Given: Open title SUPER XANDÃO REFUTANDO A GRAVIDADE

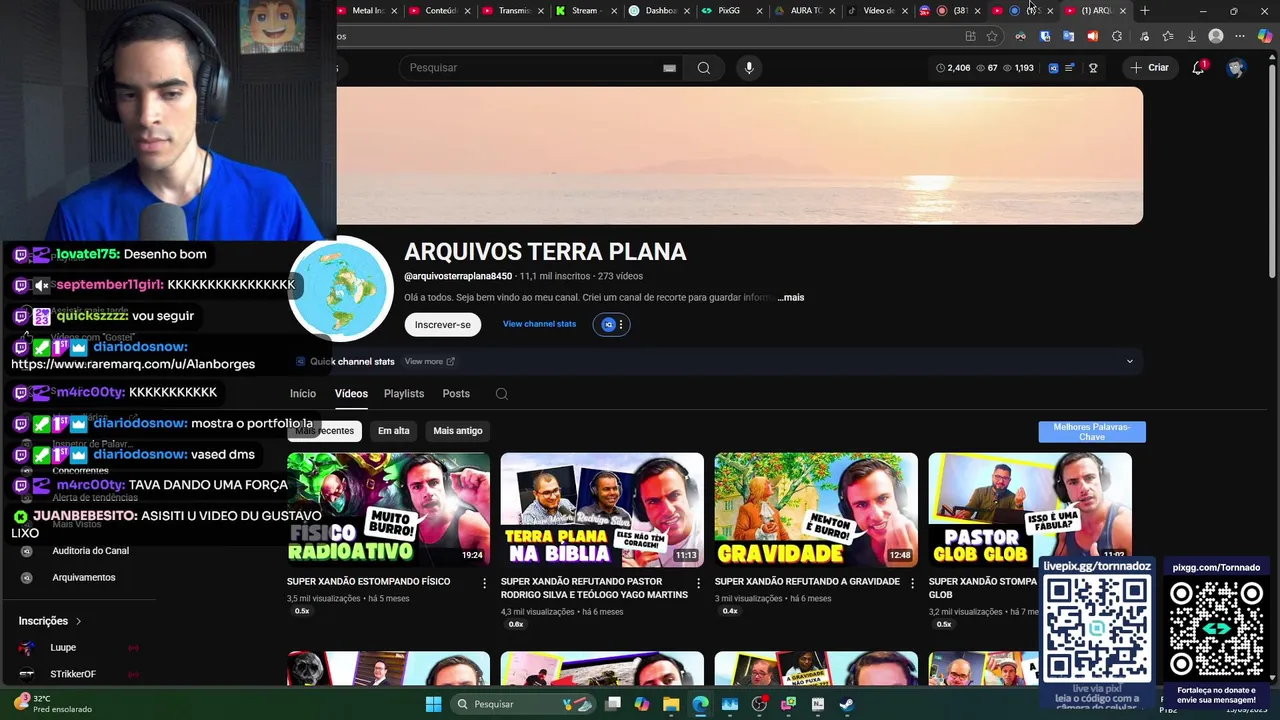Looking at the screenshot, I should [807, 582].
